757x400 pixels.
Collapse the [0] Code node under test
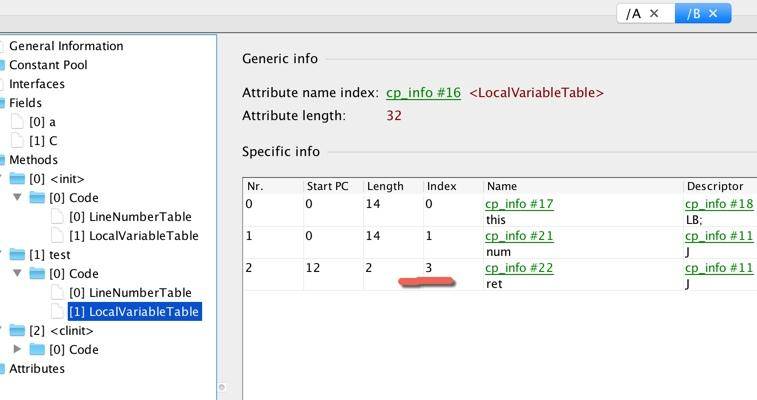[18, 274]
